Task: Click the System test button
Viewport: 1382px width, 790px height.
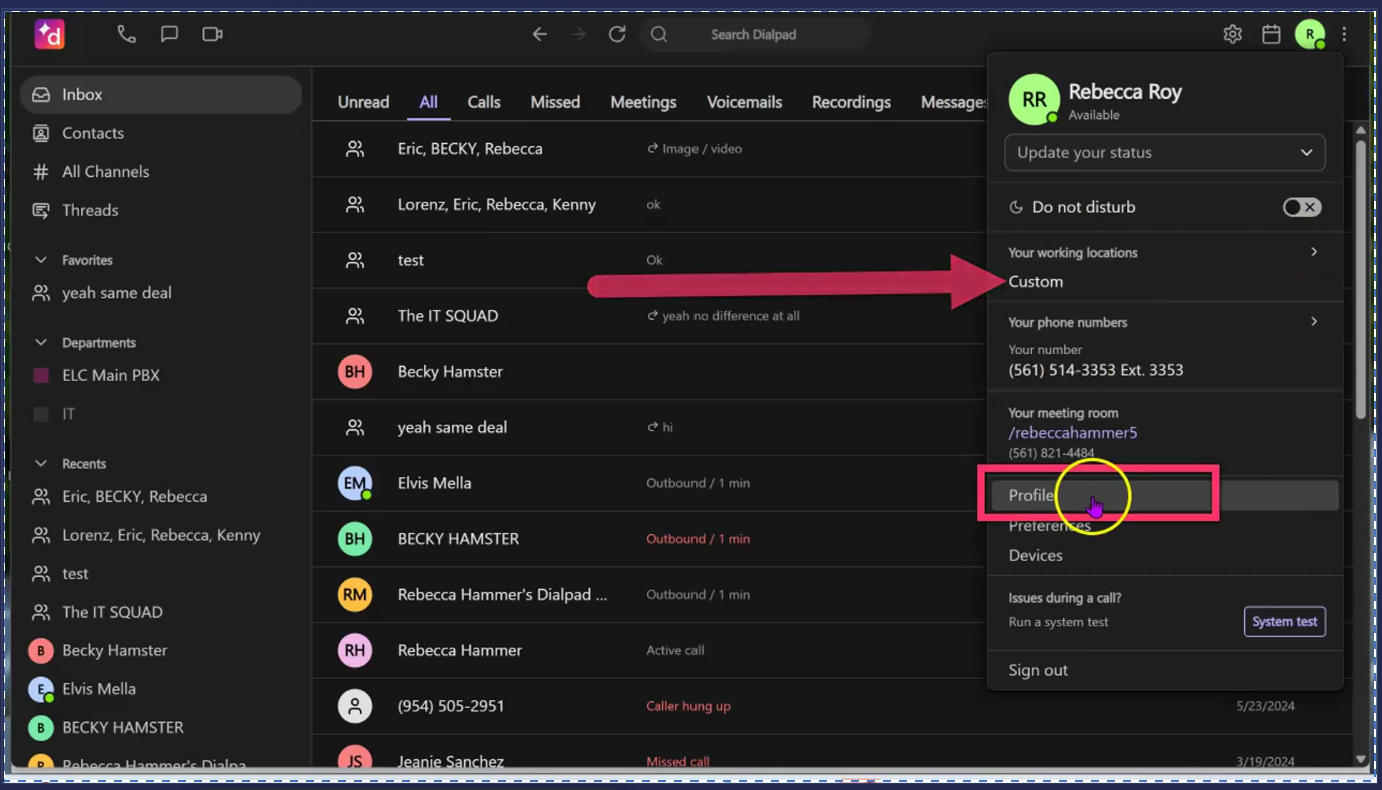Action: click(x=1284, y=621)
